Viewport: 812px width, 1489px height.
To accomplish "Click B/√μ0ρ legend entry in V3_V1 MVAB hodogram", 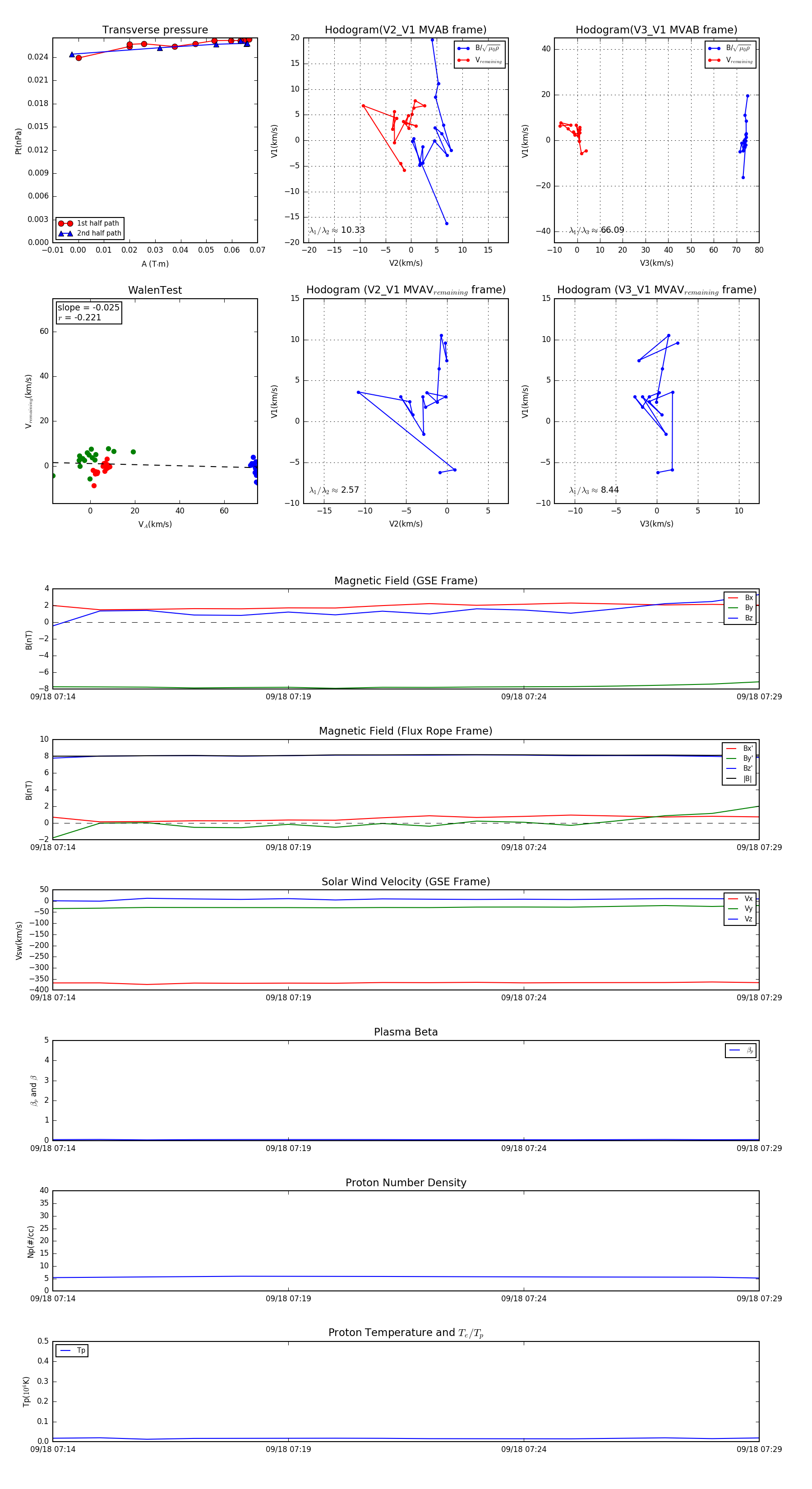I will (x=730, y=49).
